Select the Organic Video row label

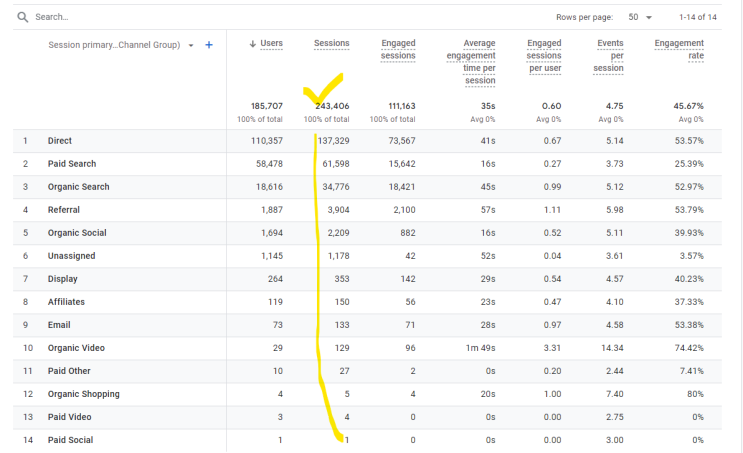pos(76,348)
